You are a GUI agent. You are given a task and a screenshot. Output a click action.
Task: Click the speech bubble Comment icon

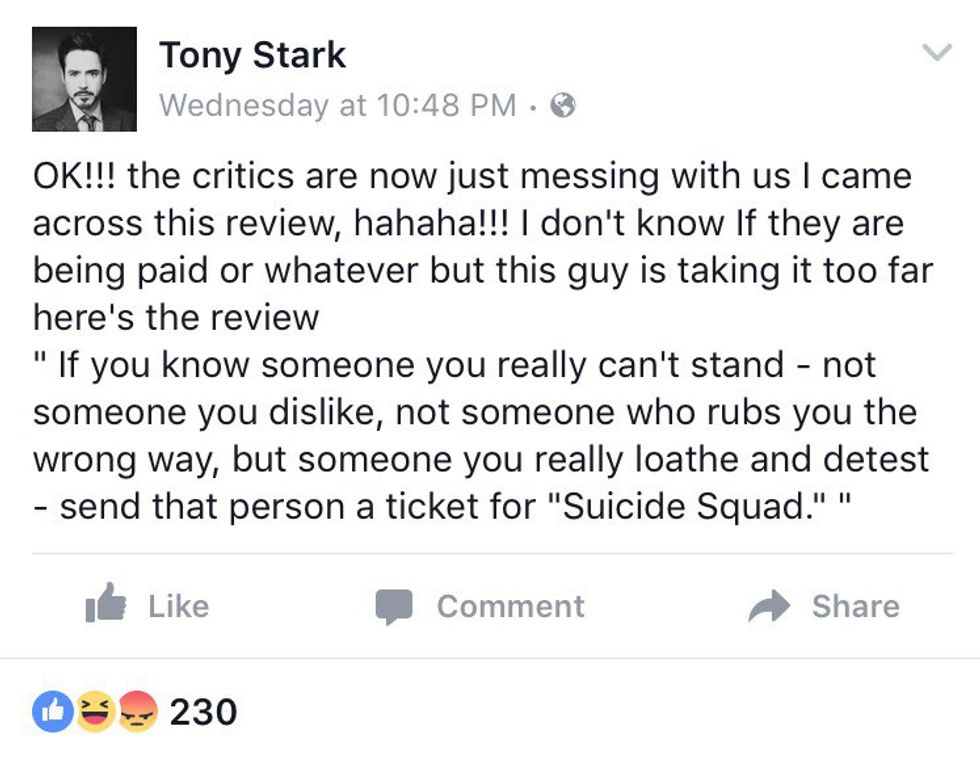click(394, 606)
